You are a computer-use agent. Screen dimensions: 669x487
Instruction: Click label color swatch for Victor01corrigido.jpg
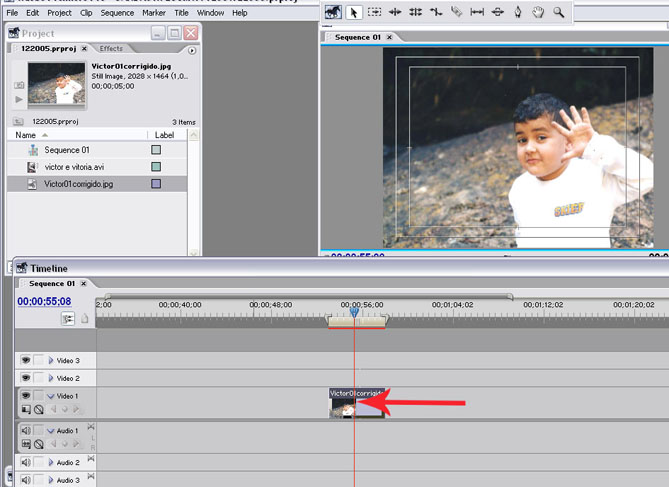pos(155,184)
